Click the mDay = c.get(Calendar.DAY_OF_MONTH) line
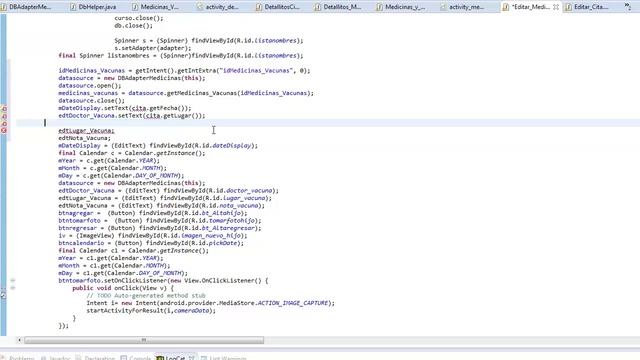The height and width of the screenshot is (360, 640). [121, 176]
